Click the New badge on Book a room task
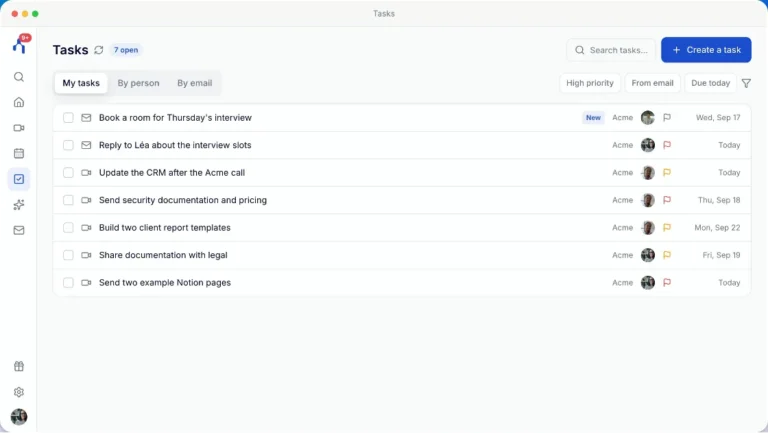 (593, 118)
